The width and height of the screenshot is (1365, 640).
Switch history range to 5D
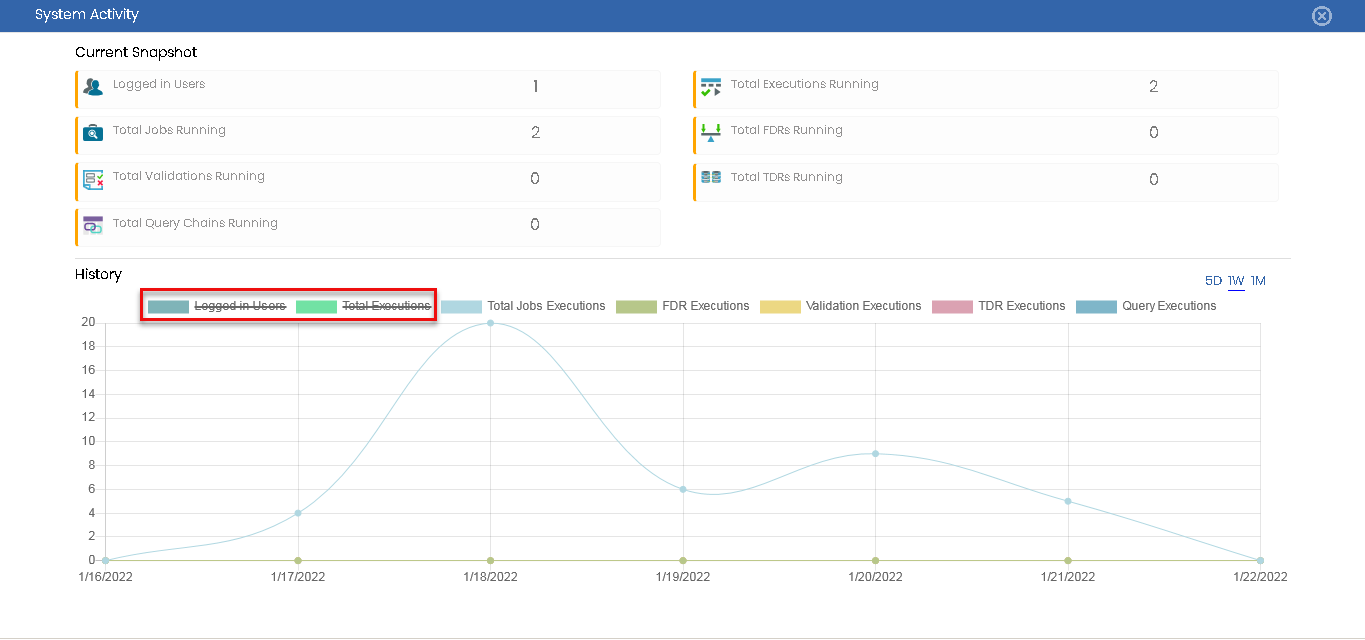pyautogui.click(x=1213, y=281)
